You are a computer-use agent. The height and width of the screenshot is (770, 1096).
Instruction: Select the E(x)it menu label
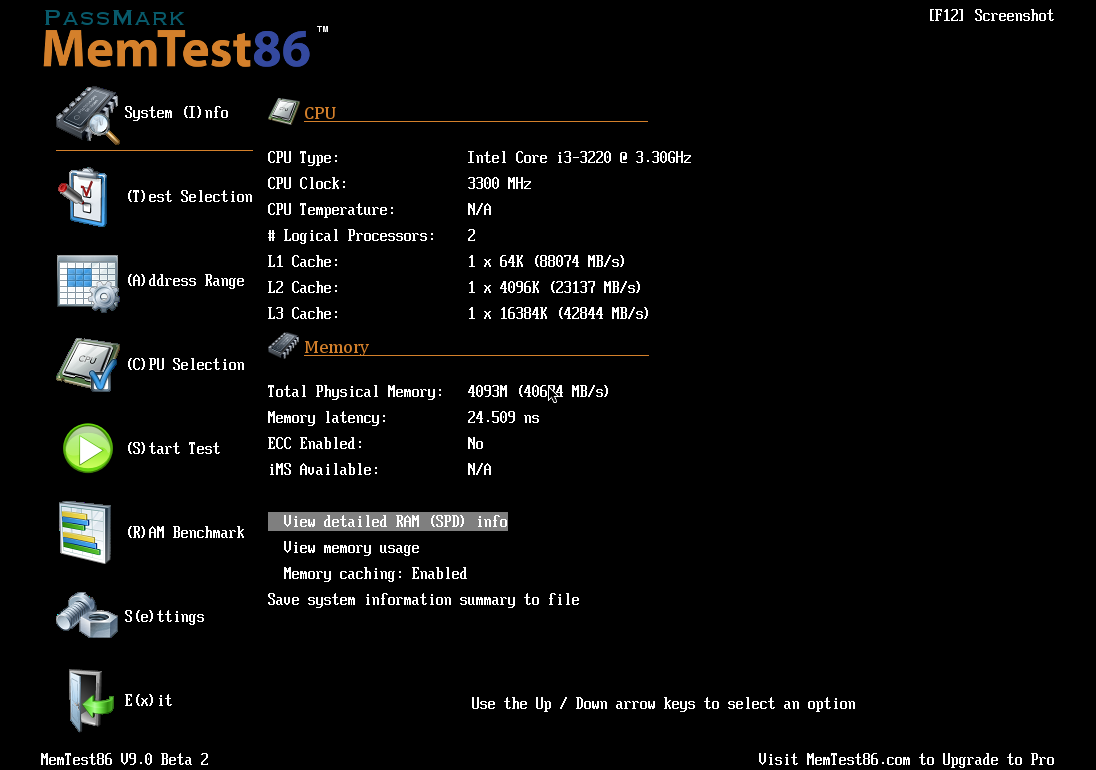(x=148, y=700)
